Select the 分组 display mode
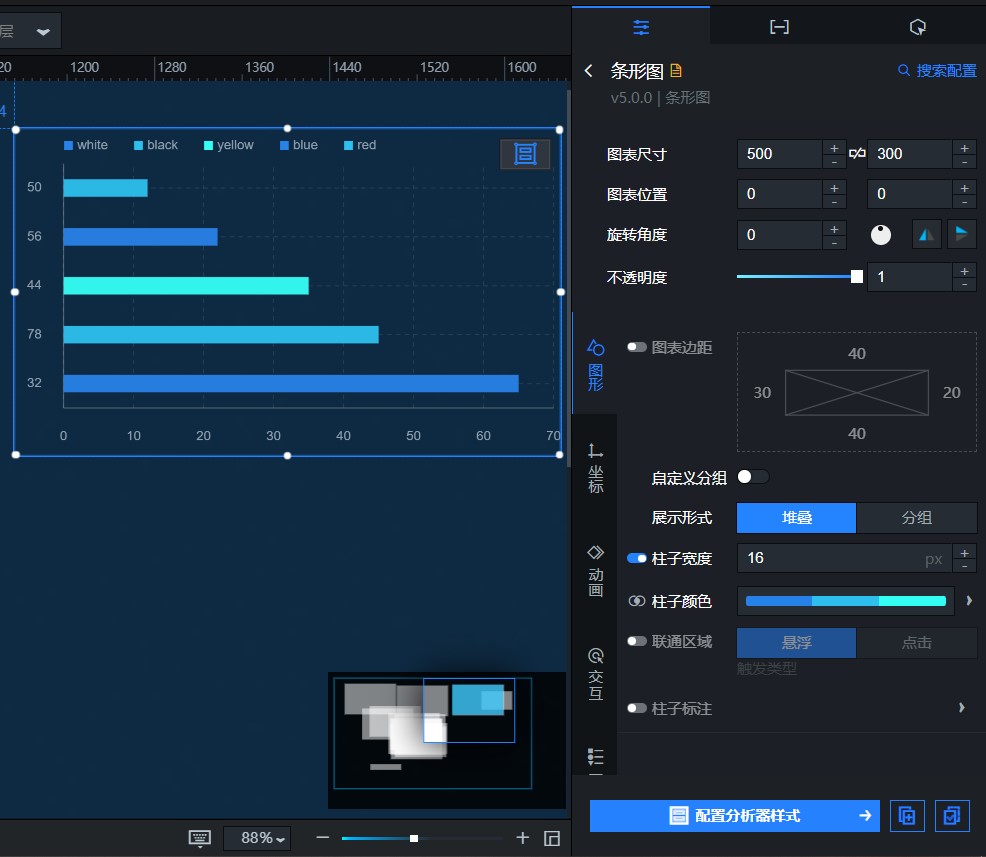The height and width of the screenshot is (857, 986). coord(916,518)
